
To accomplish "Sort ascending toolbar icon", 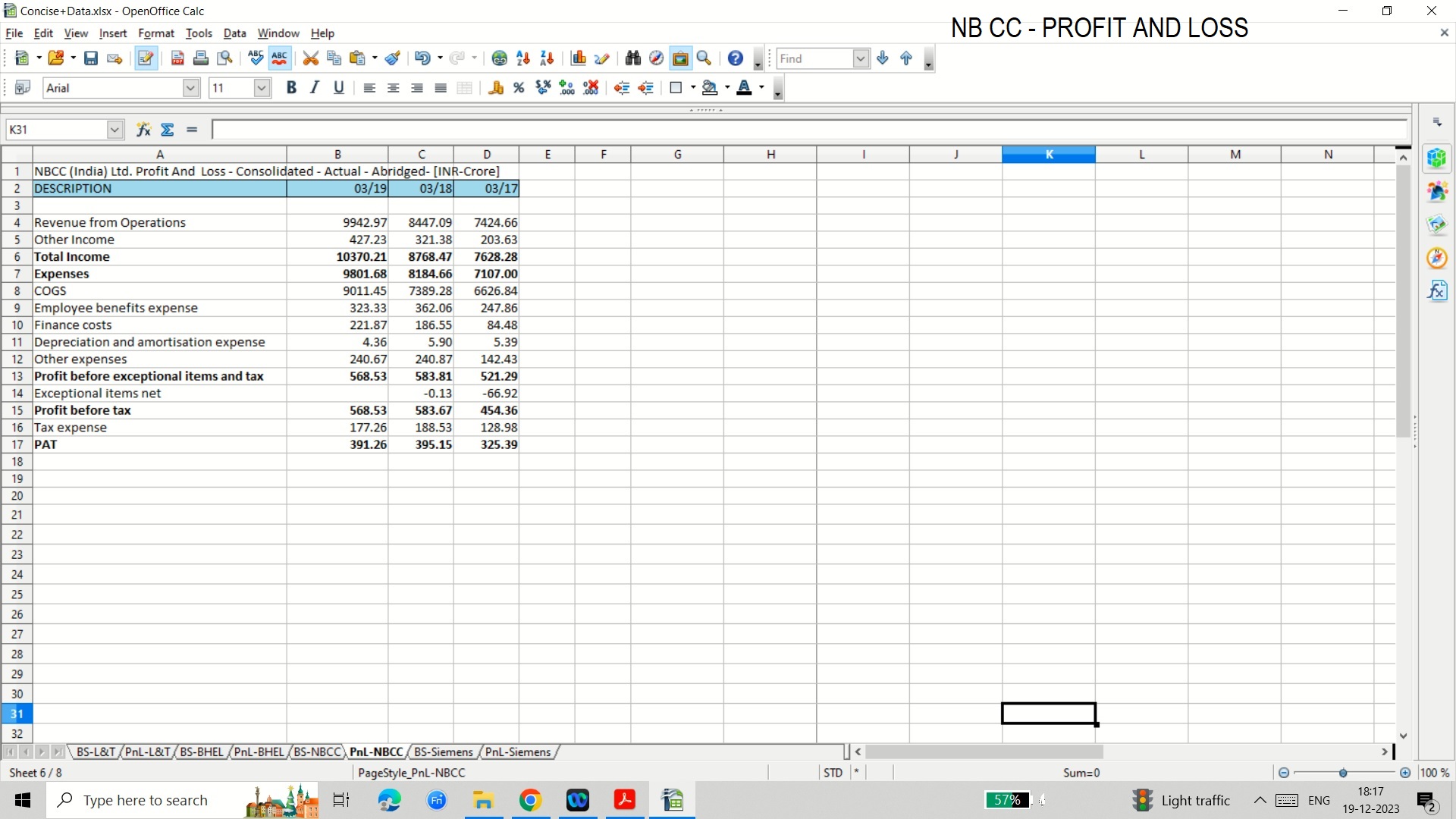I will (523, 58).
